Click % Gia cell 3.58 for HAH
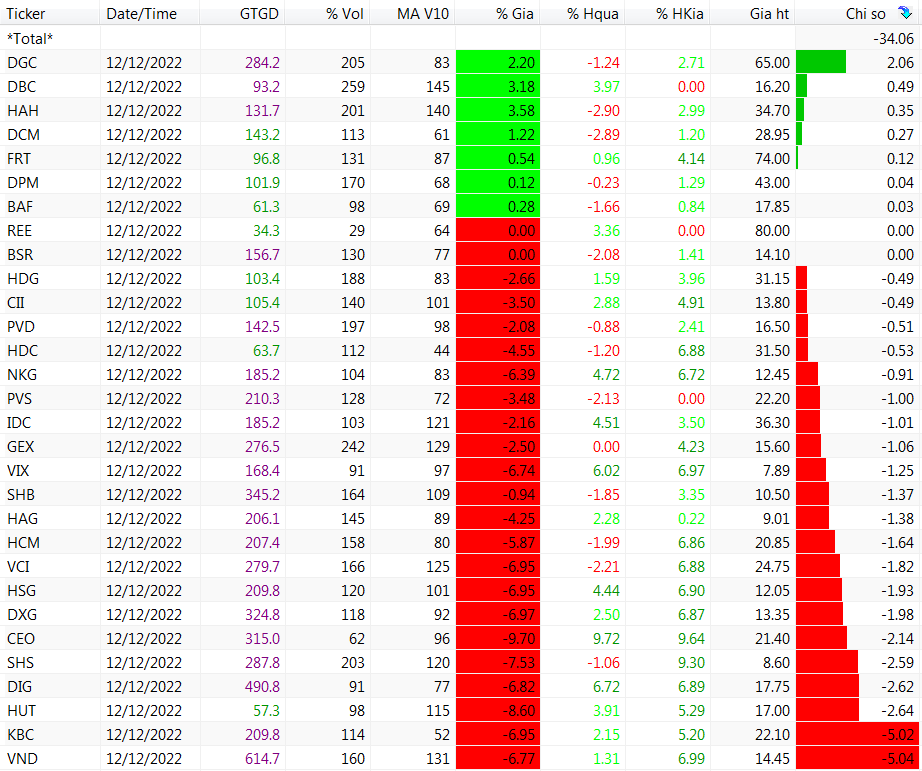Viewport: 922px width, 771px height. (498, 111)
